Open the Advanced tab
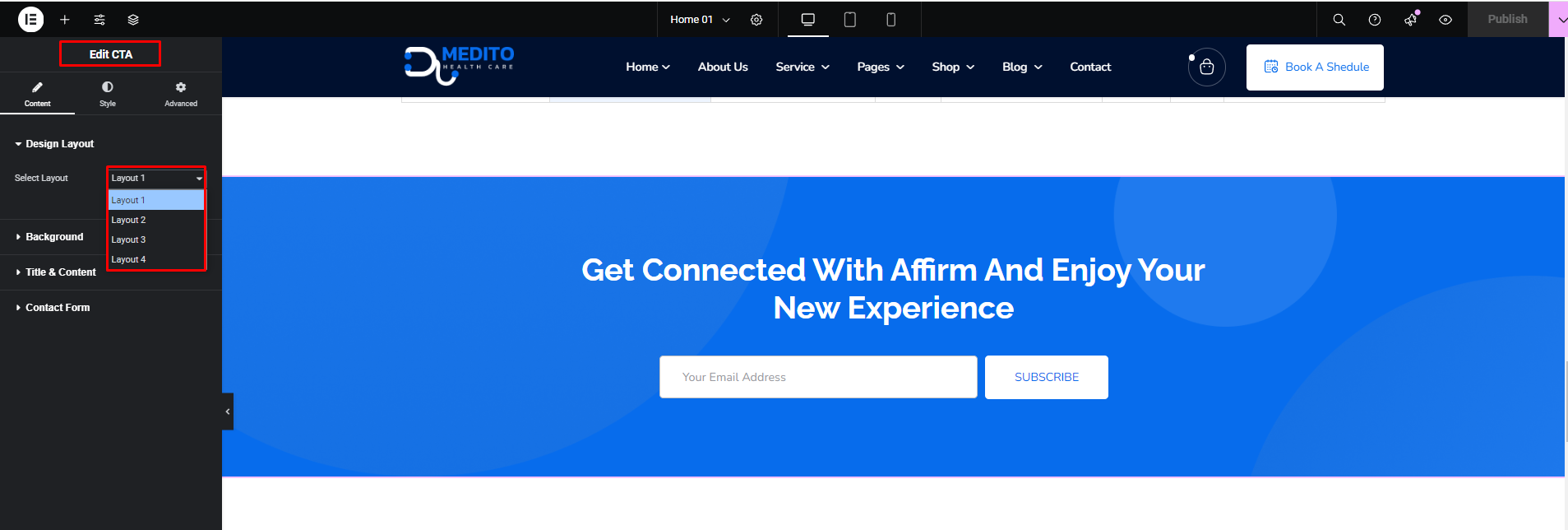The image size is (1568, 530). click(x=181, y=94)
